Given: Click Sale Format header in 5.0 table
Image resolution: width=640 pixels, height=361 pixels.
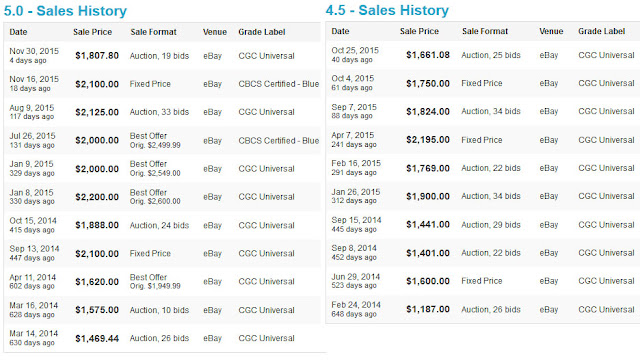Looking at the screenshot, I should [x=153, y=32].
